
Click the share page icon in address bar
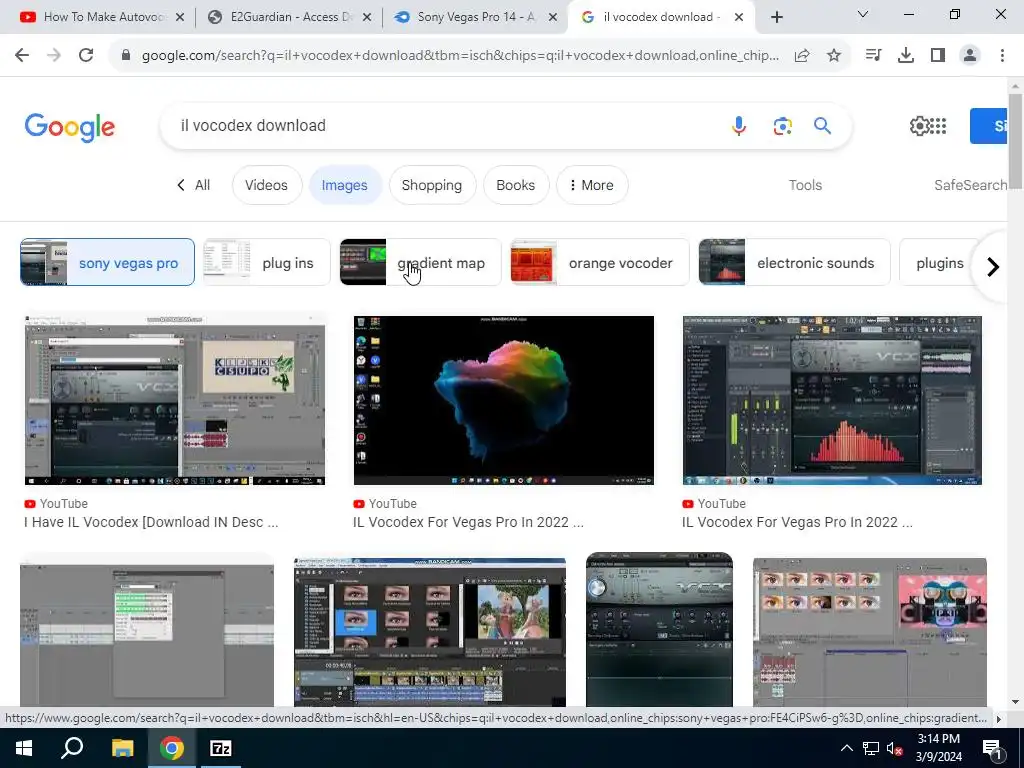pos(802,56)
